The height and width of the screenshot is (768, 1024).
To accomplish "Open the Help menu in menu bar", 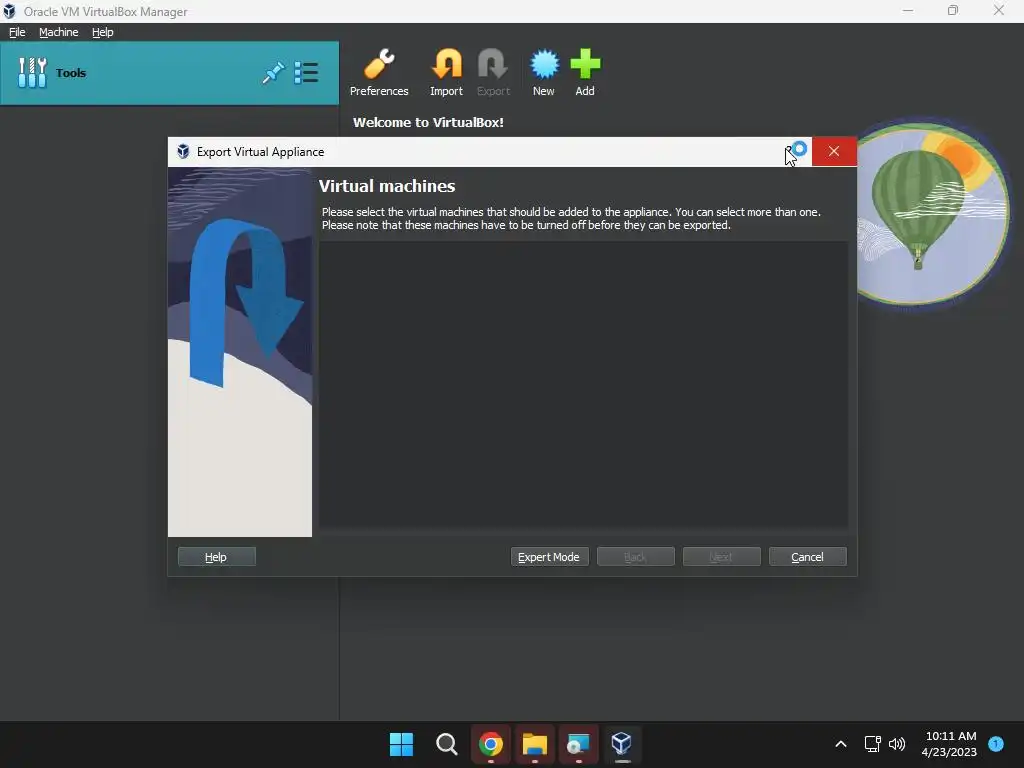I will coord(103,32).
